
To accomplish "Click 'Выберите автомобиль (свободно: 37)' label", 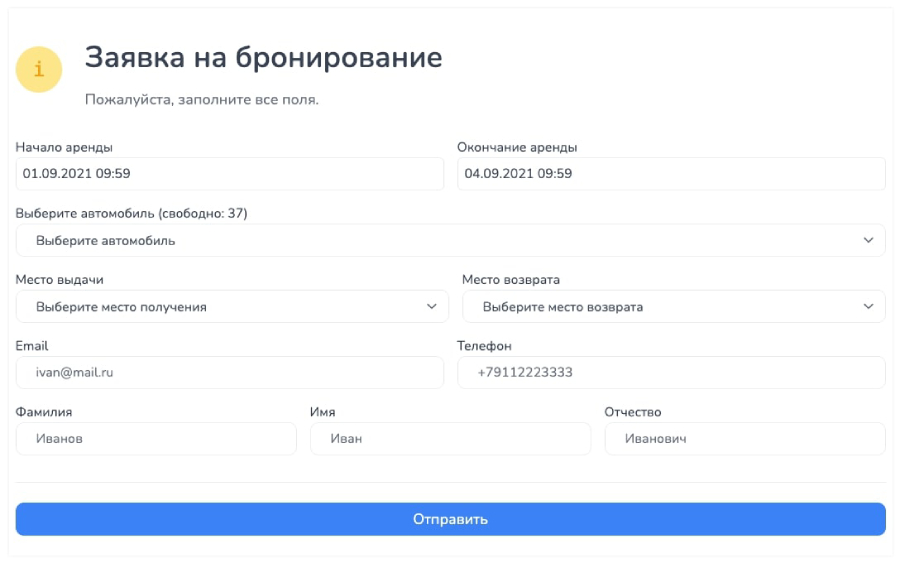I will click(131, 213).
